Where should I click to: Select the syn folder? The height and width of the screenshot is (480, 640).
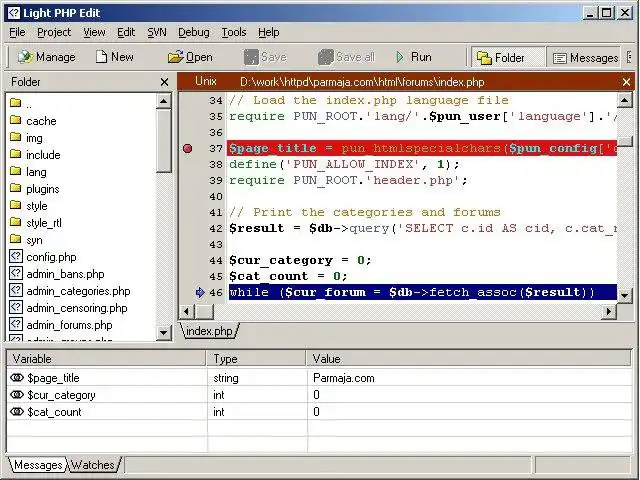click(x=26, y=240)
